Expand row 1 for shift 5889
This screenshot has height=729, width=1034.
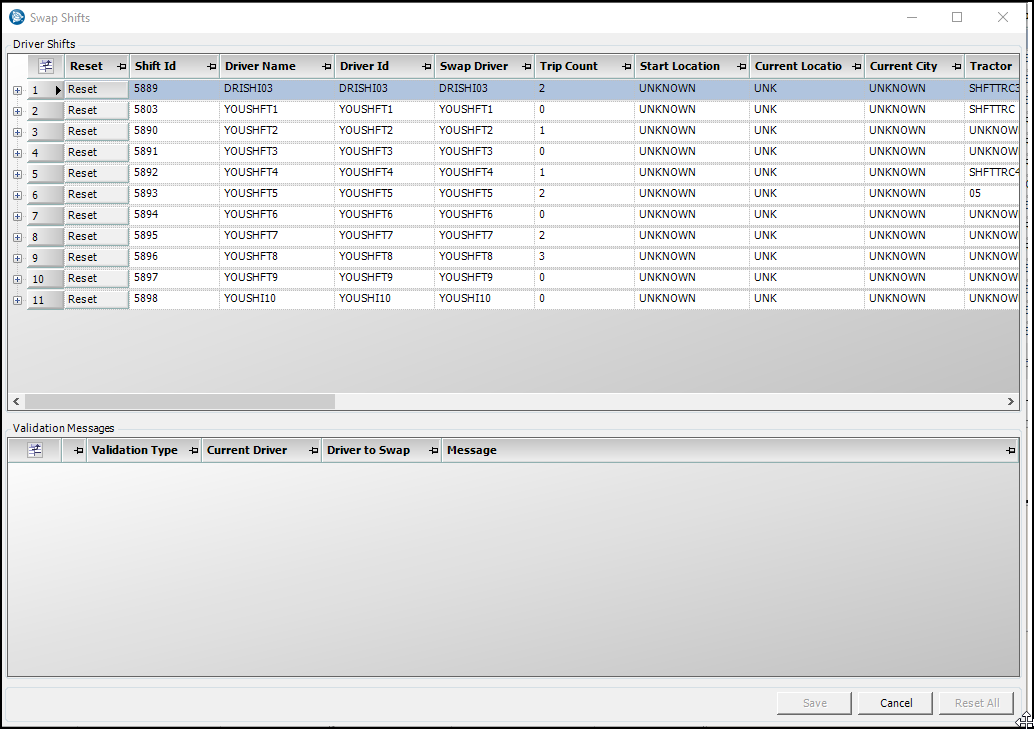18,90
